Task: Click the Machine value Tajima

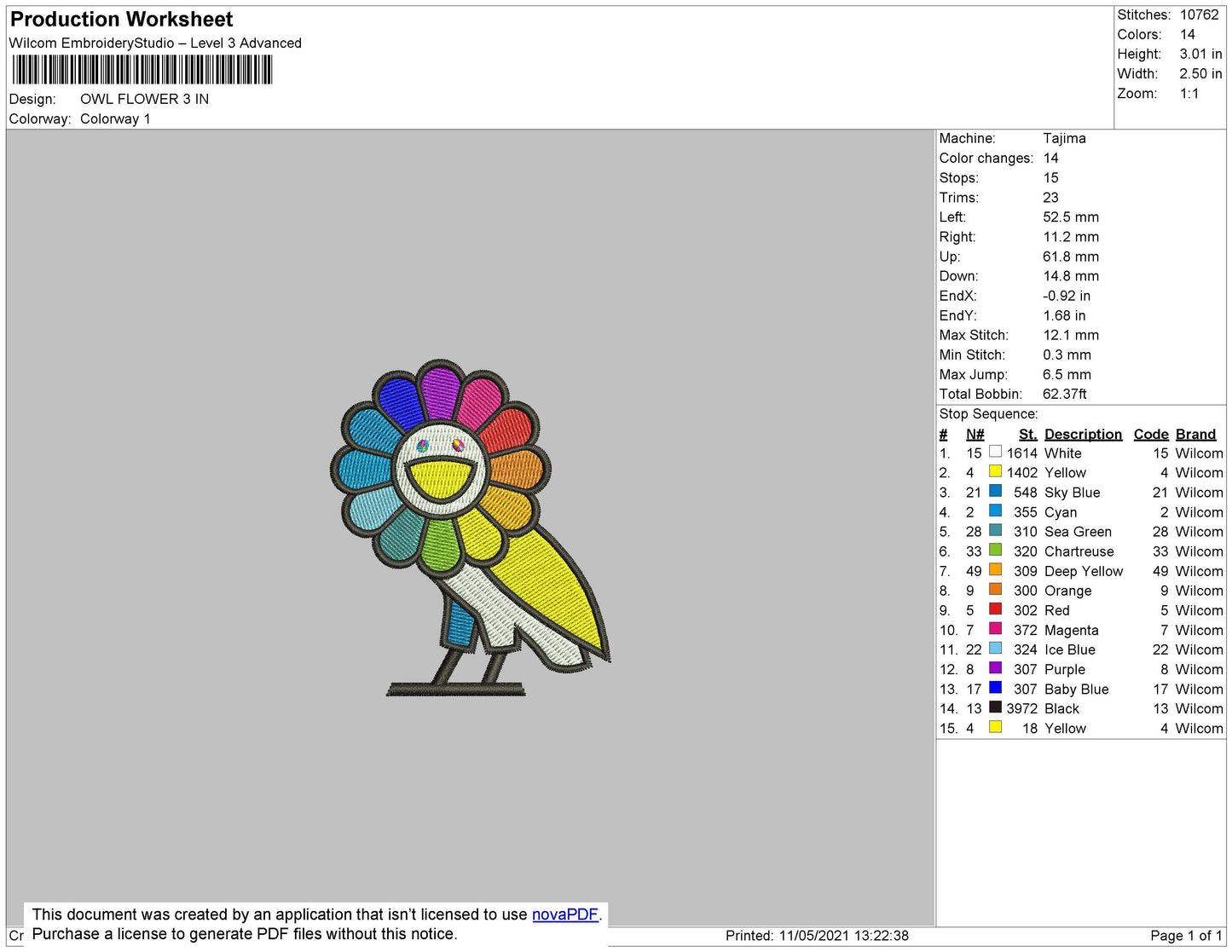Action: point(1064,138)
